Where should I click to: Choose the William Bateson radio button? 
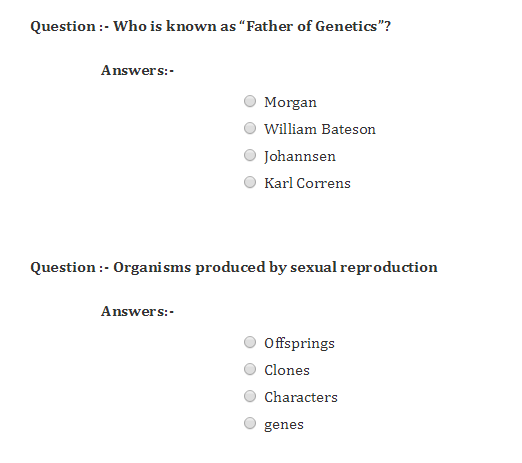(250, 128)
